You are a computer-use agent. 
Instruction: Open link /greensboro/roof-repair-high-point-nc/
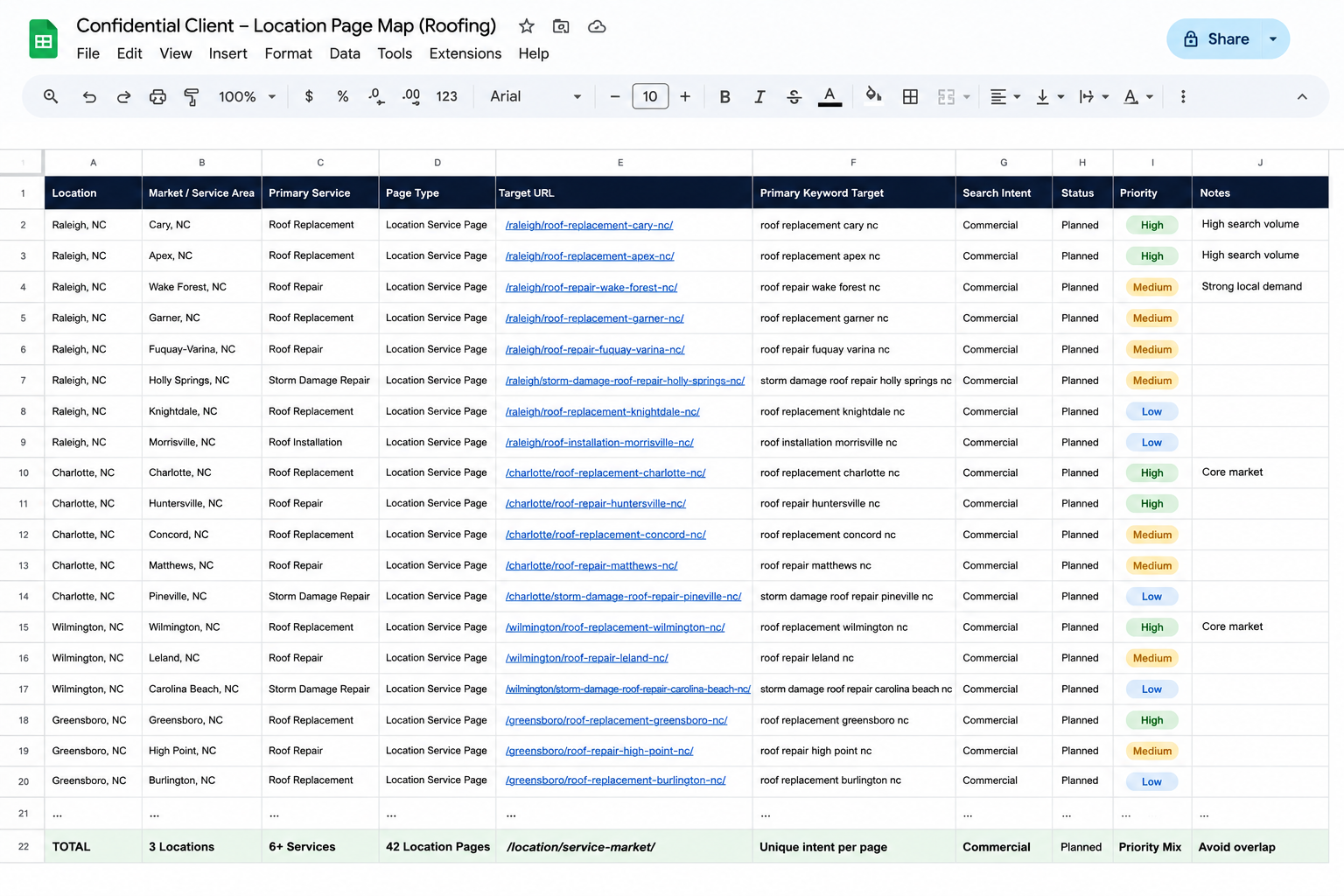click(x=599, y=751)
